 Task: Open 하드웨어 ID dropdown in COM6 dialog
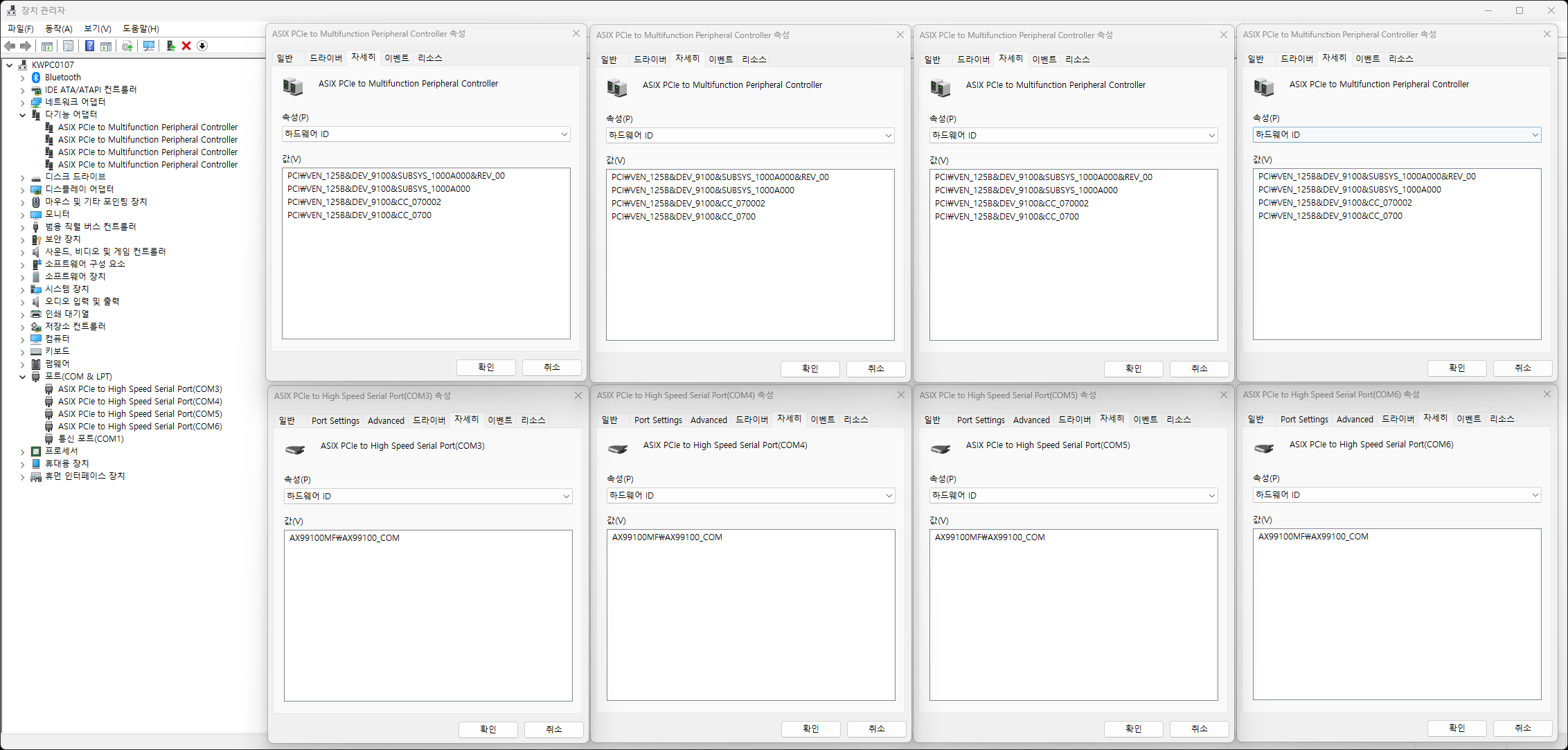pyautogui.click(x=1397, y=494)
